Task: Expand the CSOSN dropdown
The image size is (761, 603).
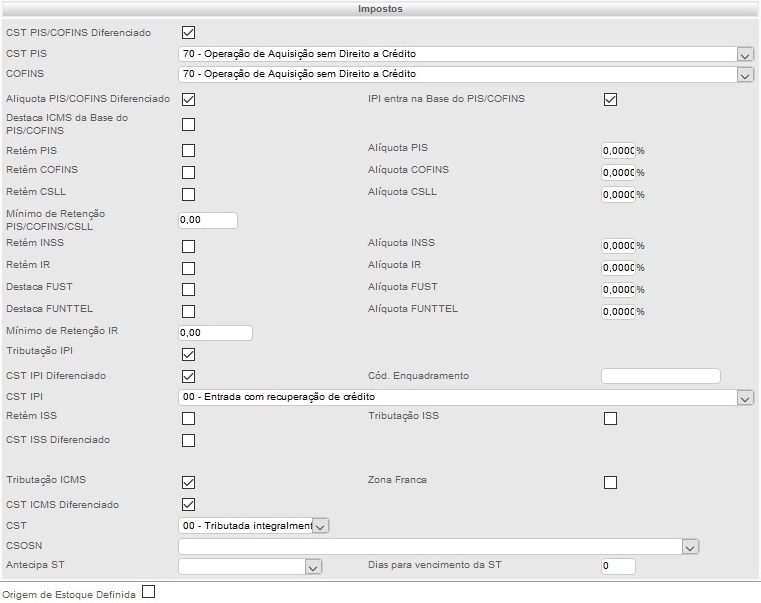Action: [438, 547]
